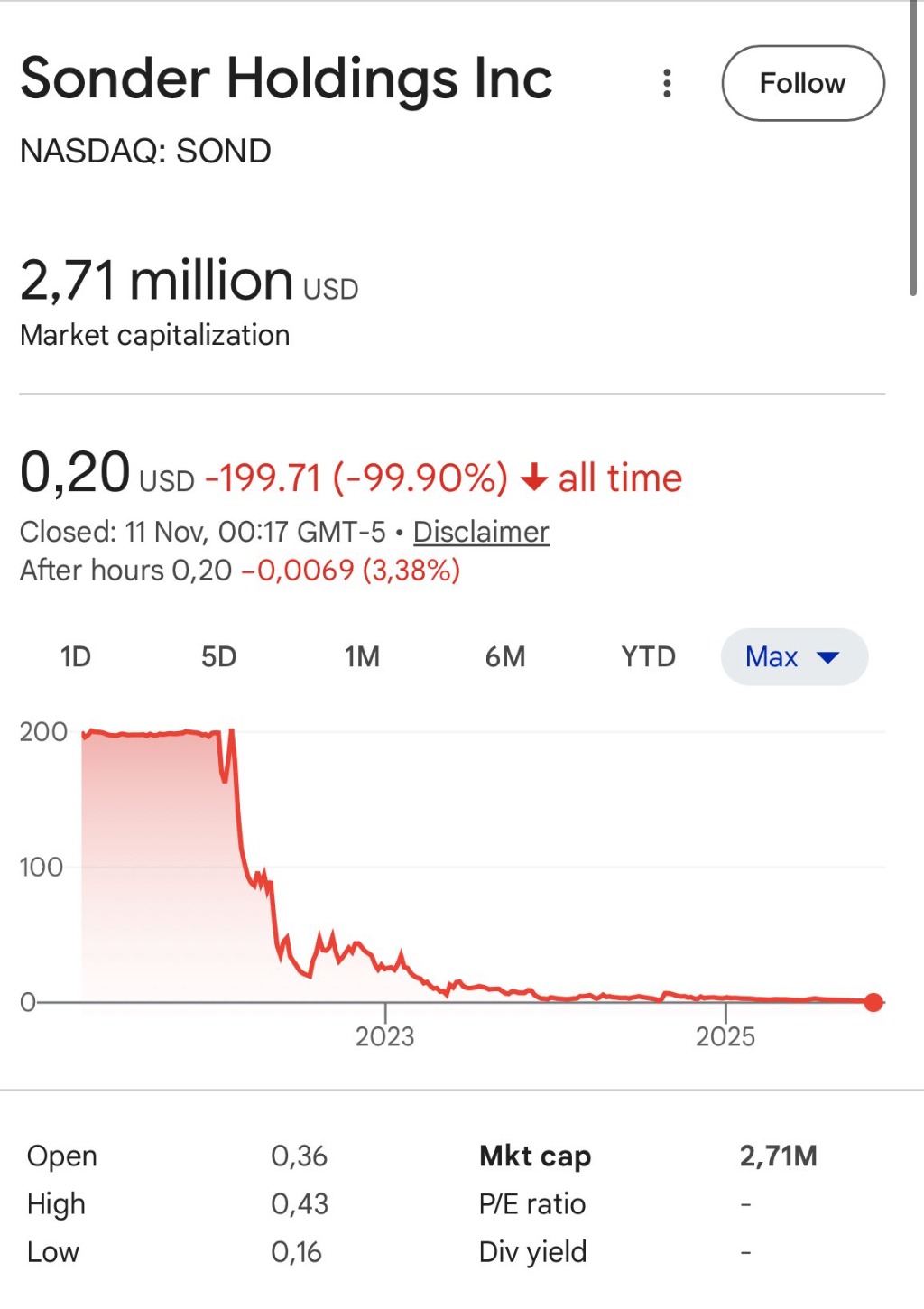Click the NASDAQ: SOND ticker text

coord(145,151)
